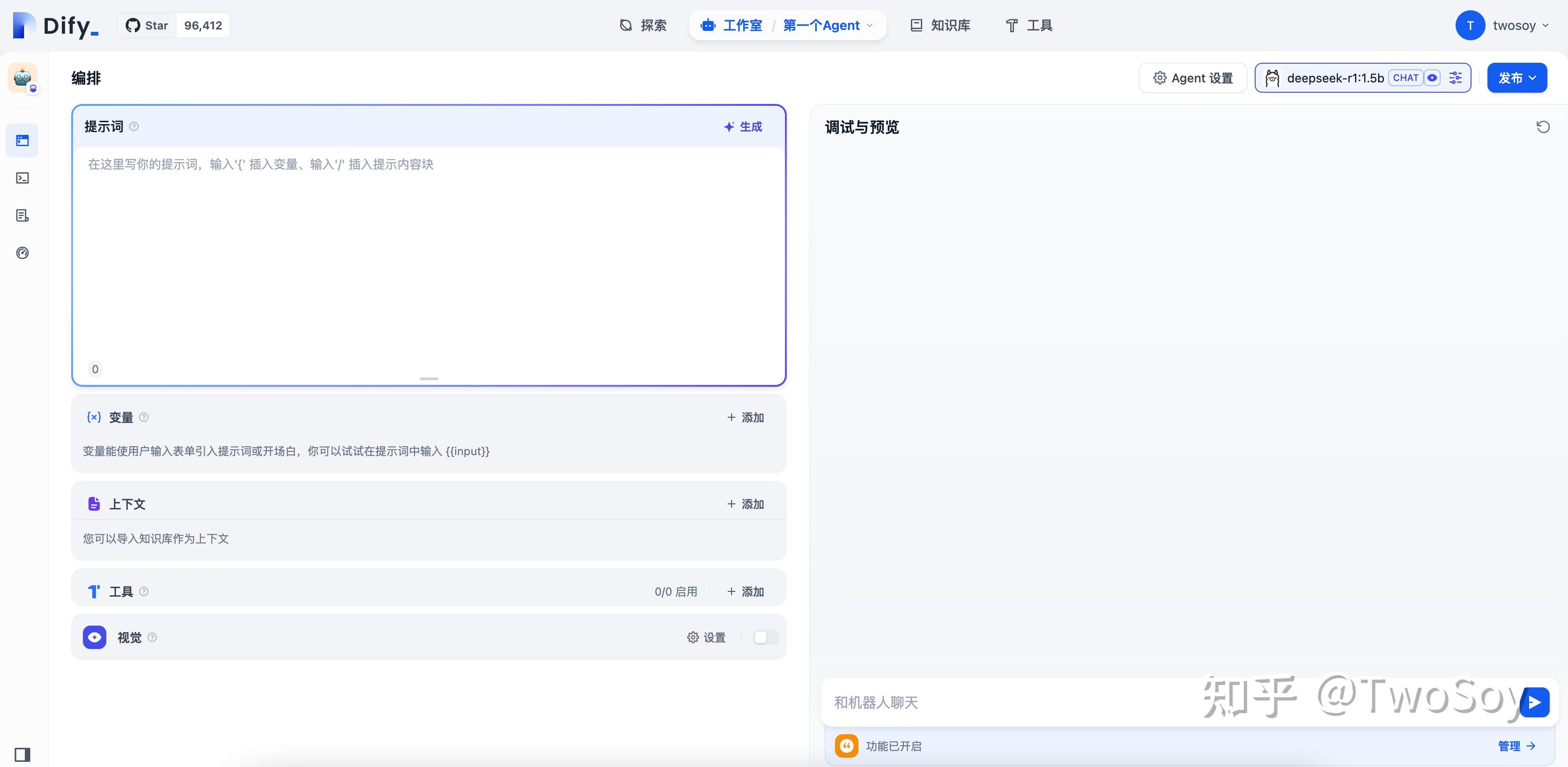Screen dimensions: 1568x767
Task: Open model parameter settings sliders icon
Action: [x=1455, y=77]
